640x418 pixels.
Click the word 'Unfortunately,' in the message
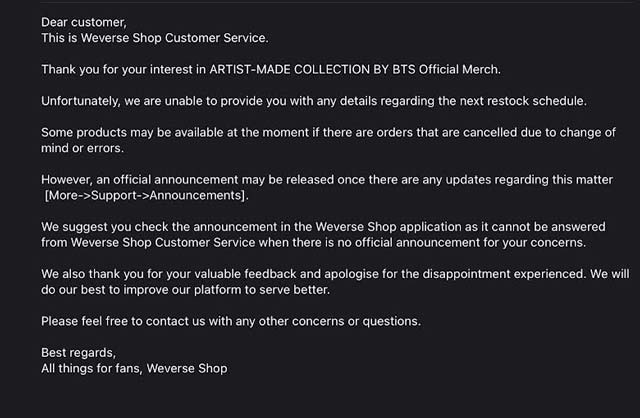click(x=81, y=101)
